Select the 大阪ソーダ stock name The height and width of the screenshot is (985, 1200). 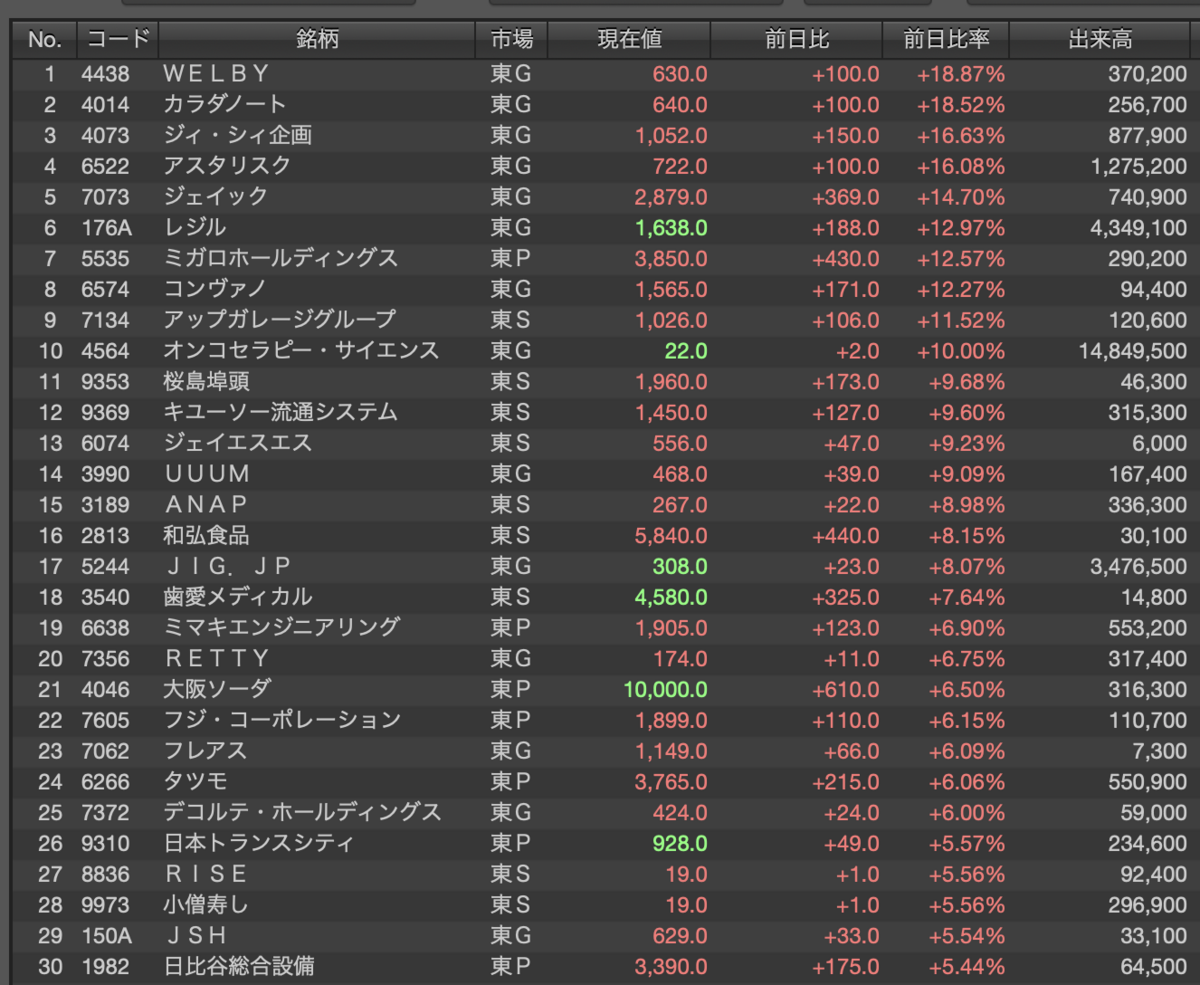pos(216,690)
